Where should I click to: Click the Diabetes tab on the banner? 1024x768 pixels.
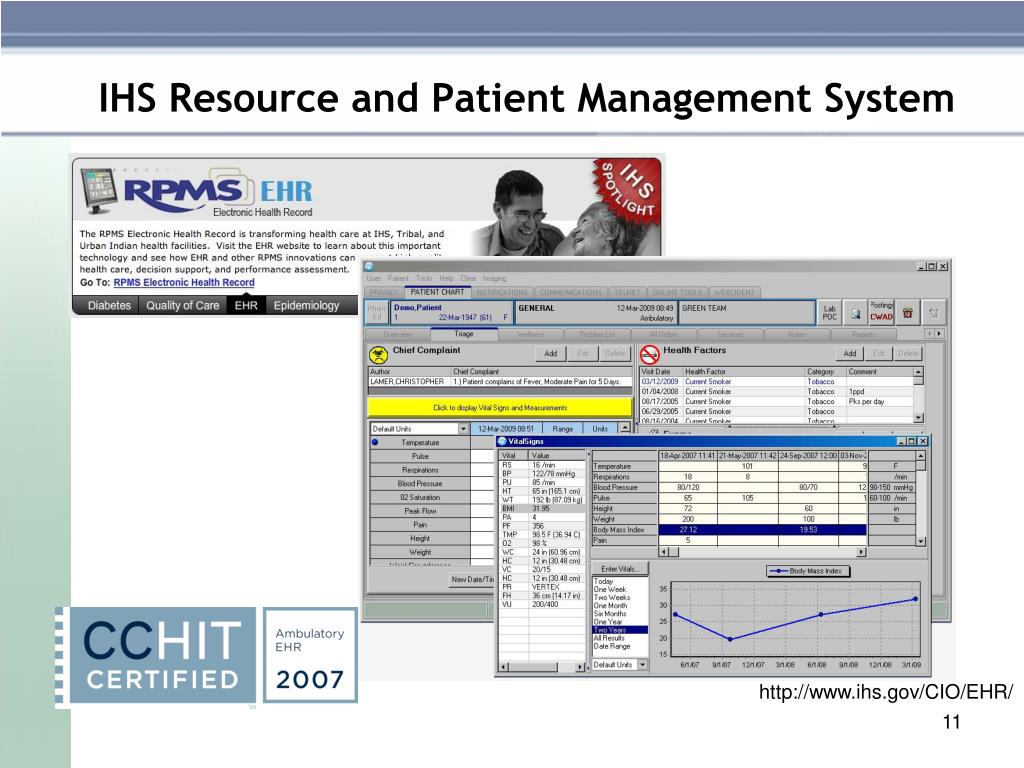(x=109, y=305)
